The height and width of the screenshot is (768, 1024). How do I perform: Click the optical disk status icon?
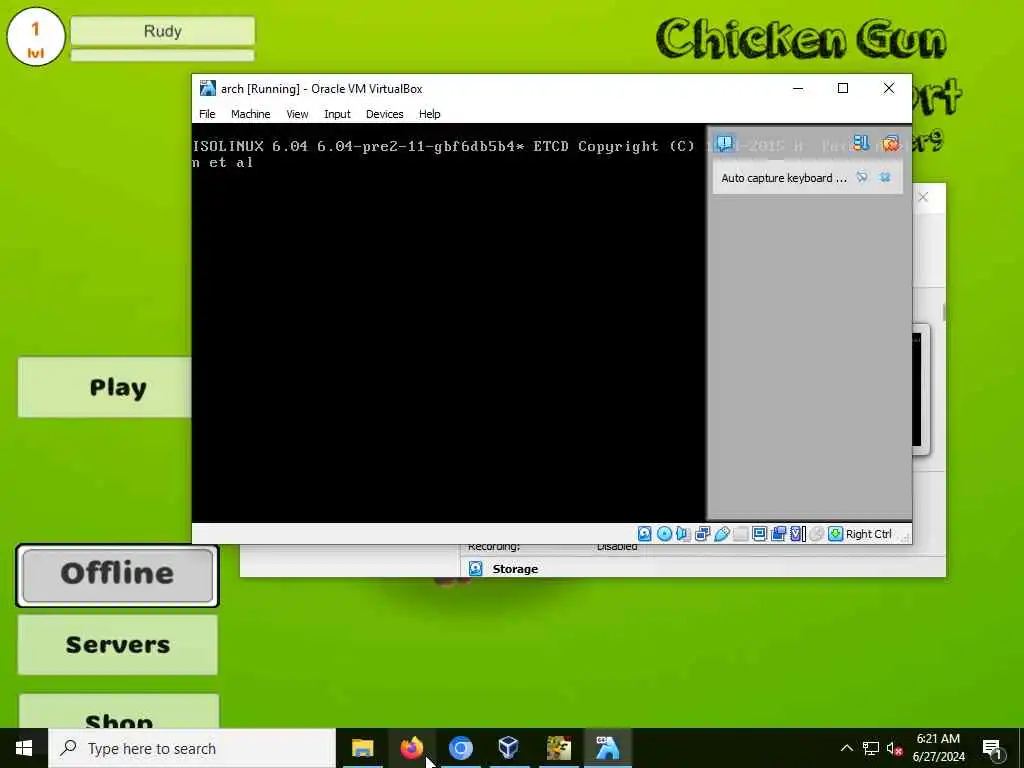[664, 534]
